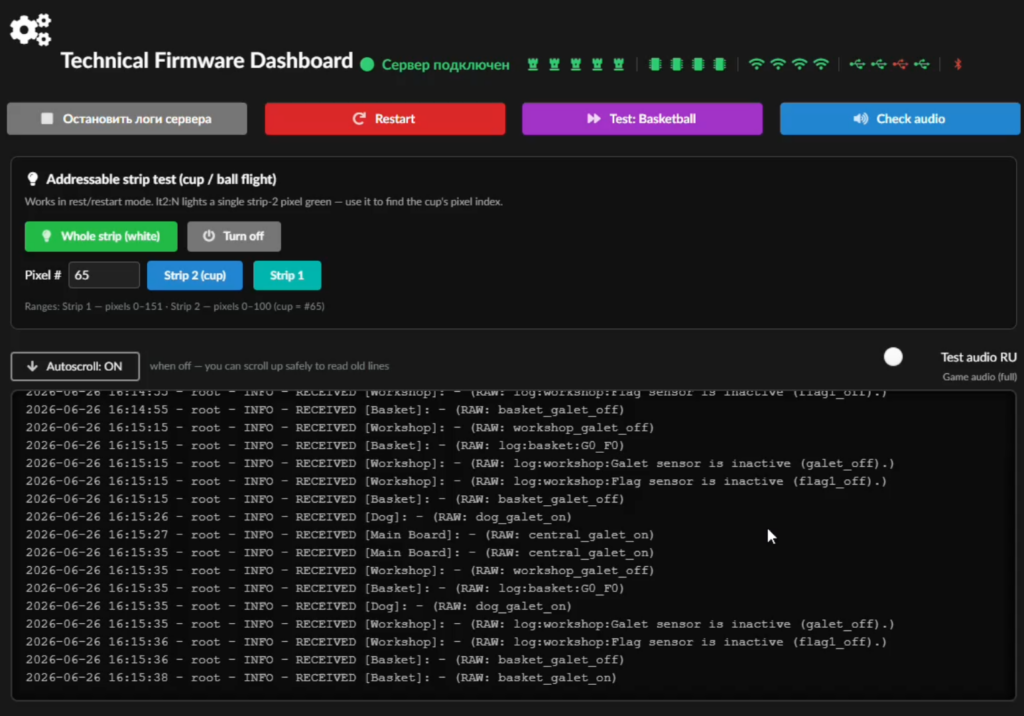This screenshot has height=716, width=1024.
Task: Click the gears logo icon
Action: click(31, 30)
